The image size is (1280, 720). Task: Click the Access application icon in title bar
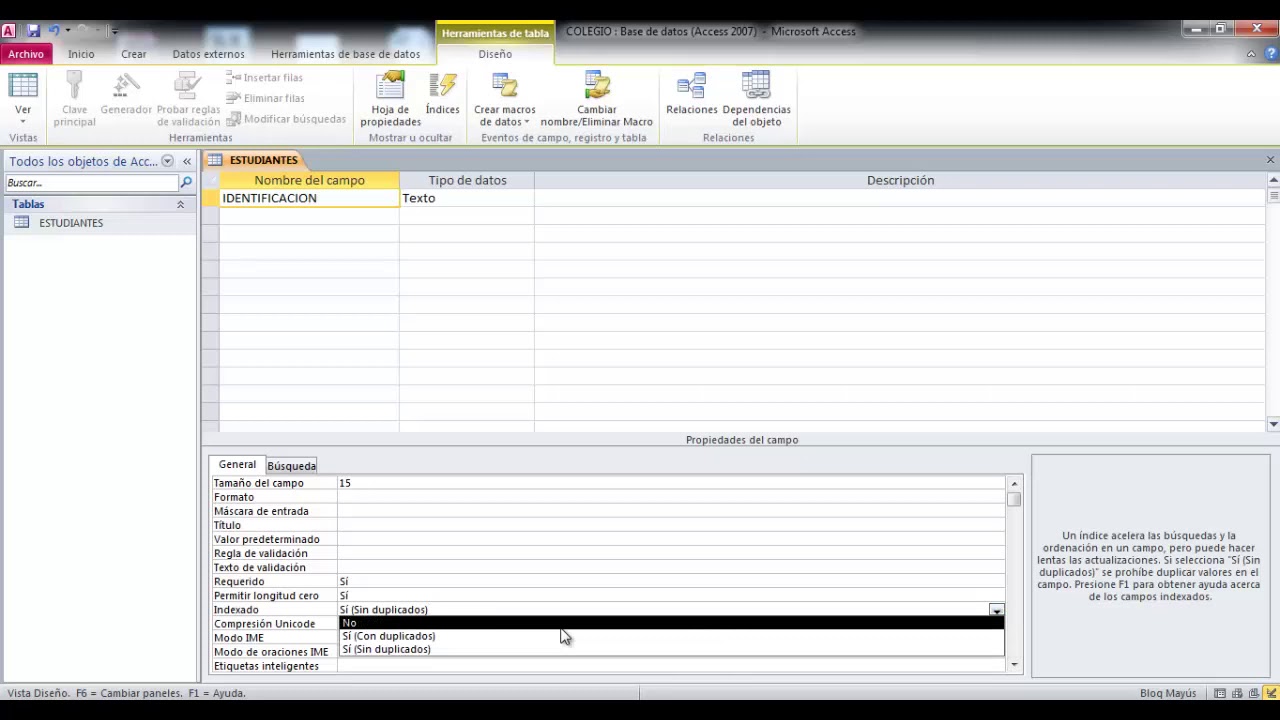point(9,31)
